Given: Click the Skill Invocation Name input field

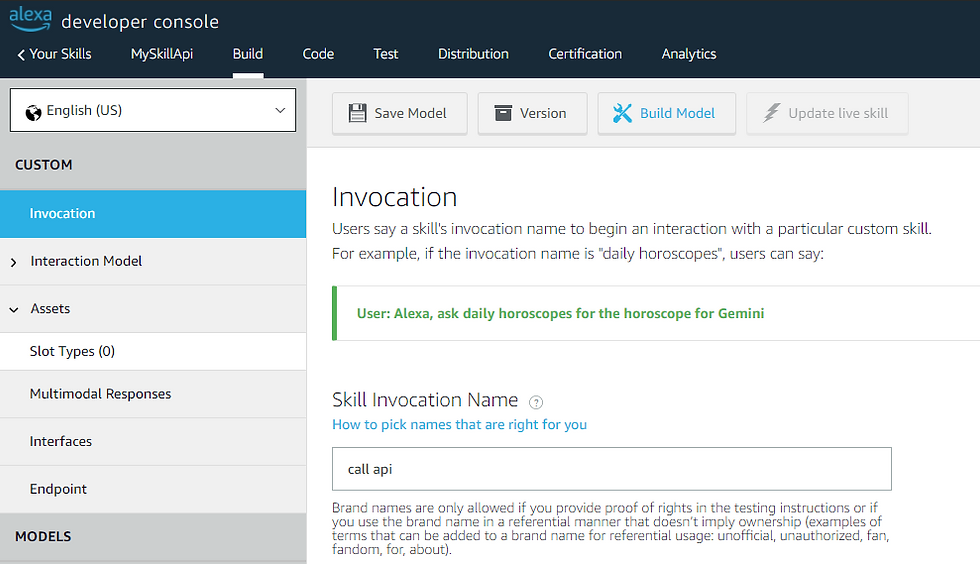Looking at the screenshot, I should 612,469.
